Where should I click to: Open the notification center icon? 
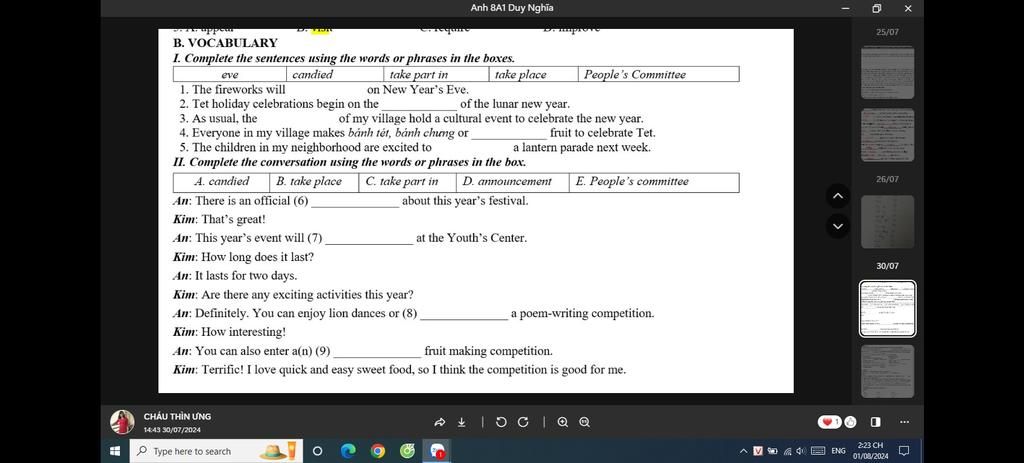point(904,451)
